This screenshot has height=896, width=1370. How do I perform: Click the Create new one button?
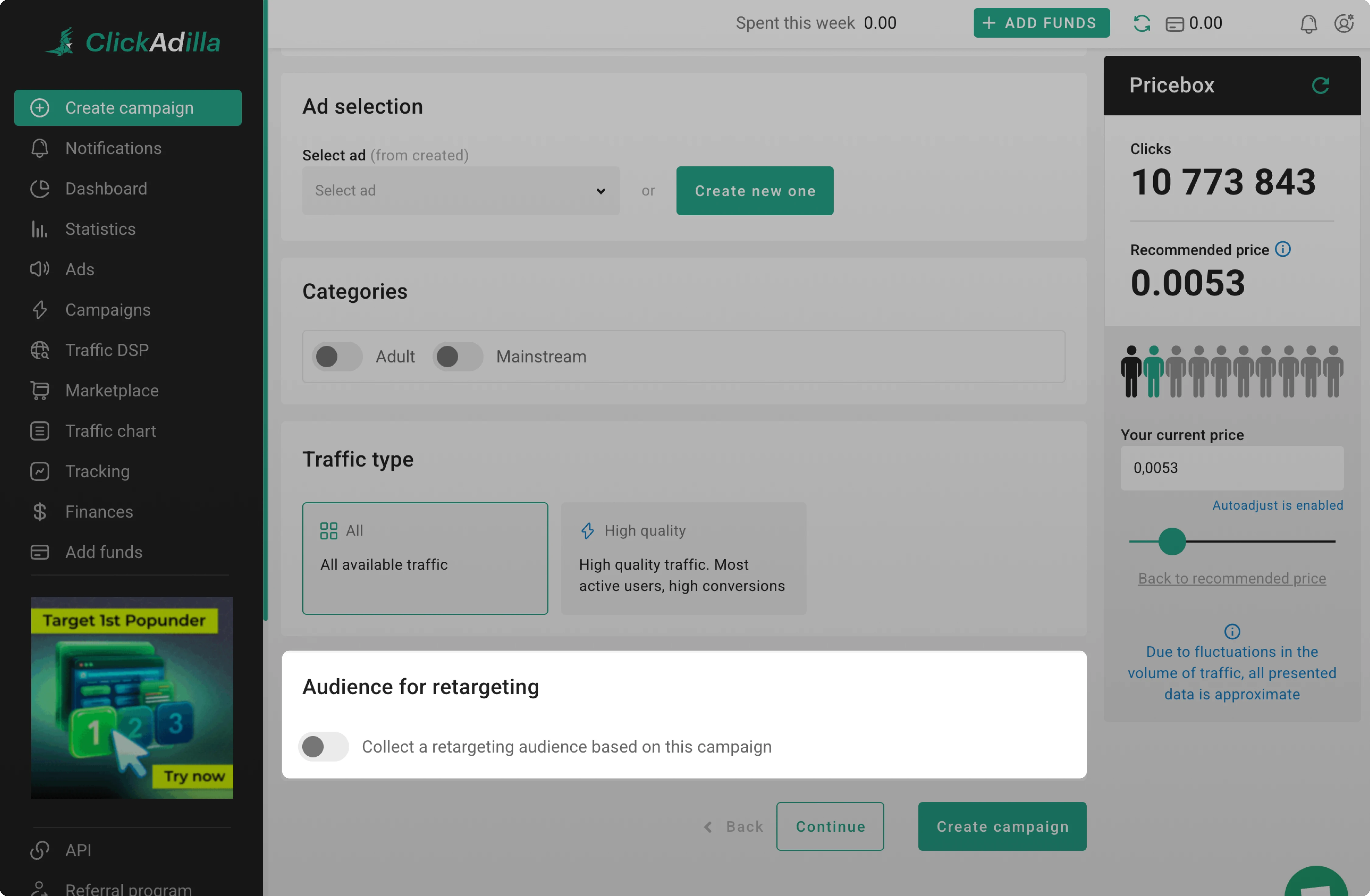[755, 191]
